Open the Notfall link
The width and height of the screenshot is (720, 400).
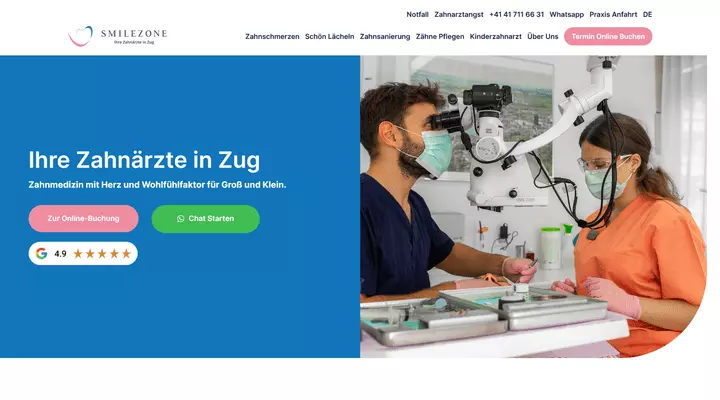click(417, 15)
